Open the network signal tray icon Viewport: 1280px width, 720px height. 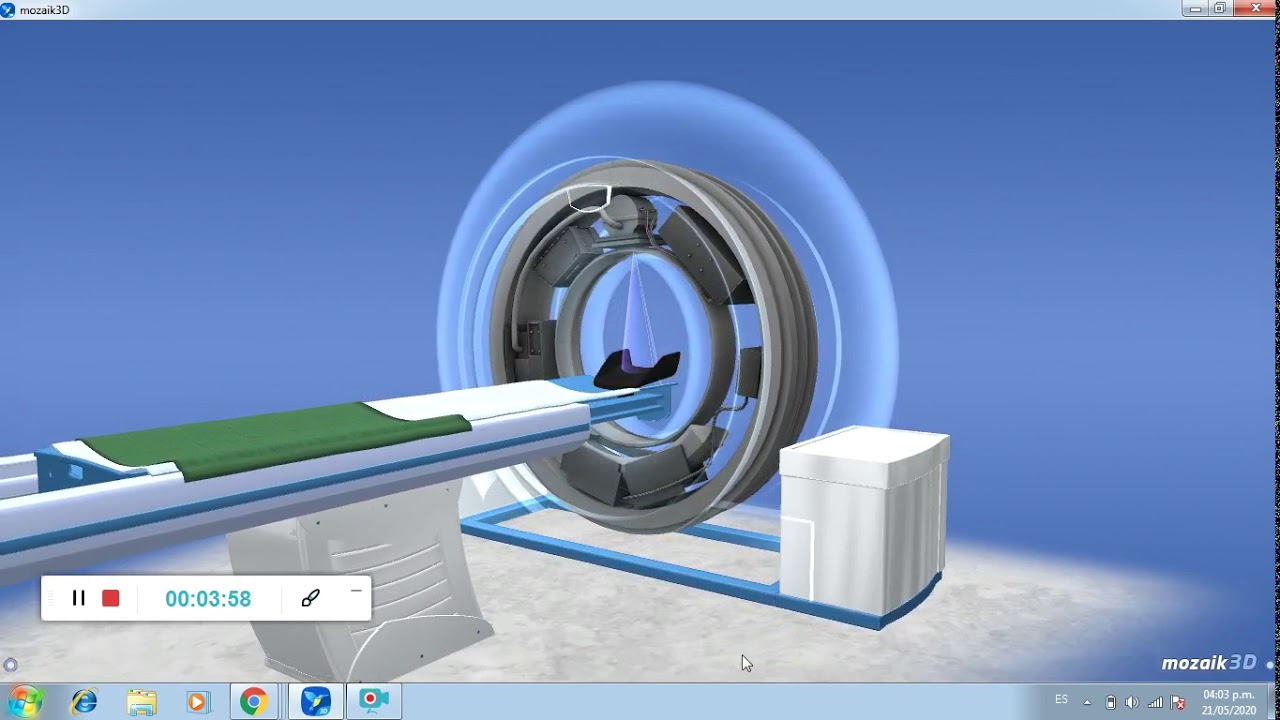click(x=1155, y=702)
